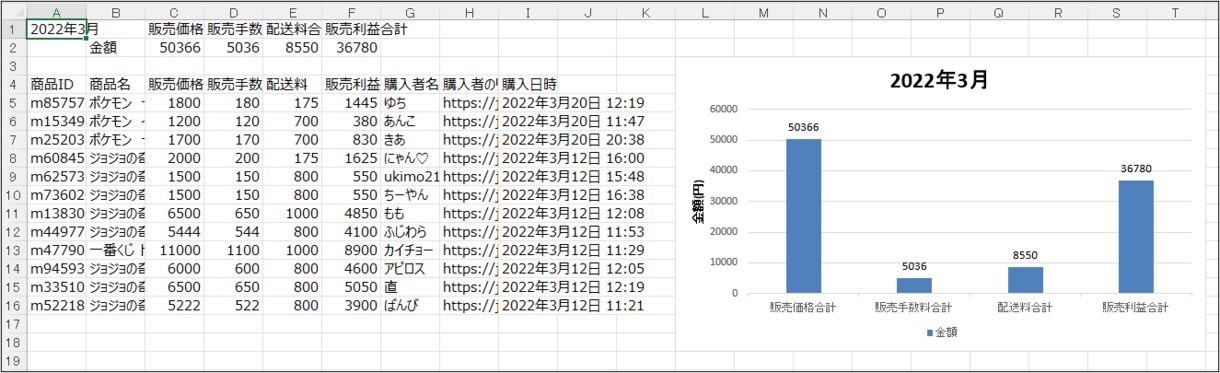
Task: Click the 配送料合計 bar in the chart
Action: tap(1025, 280)
